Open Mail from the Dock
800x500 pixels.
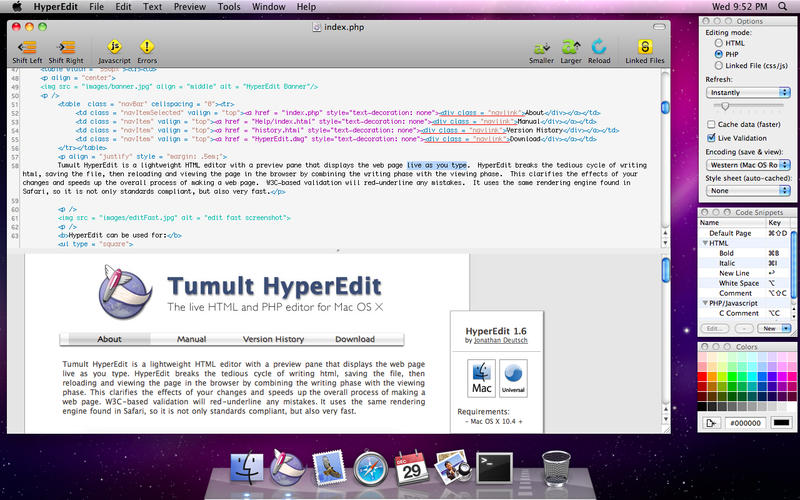click(329, 468)
